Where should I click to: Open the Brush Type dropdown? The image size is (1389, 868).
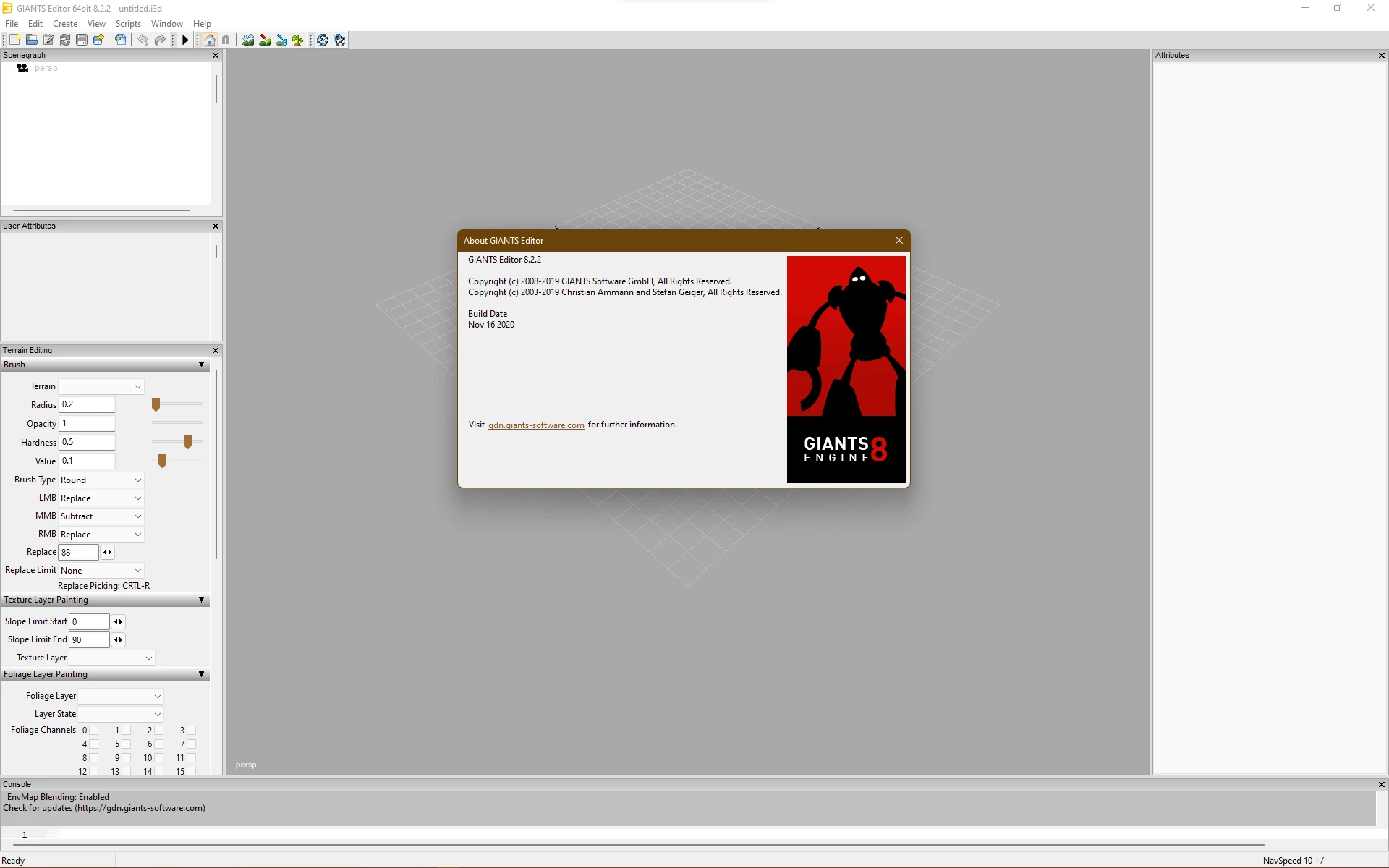tap(101, 480)
